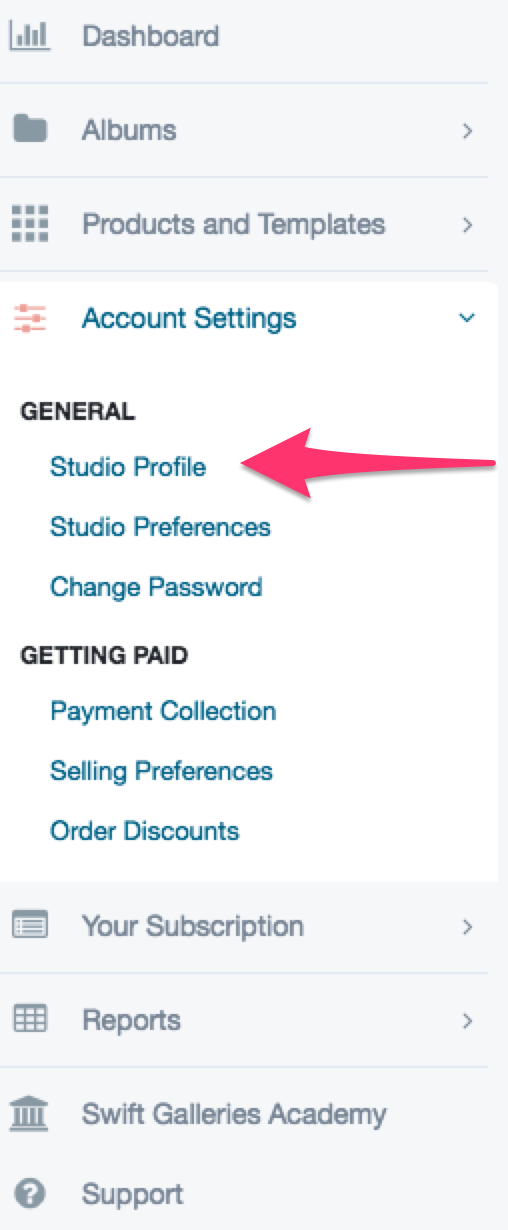
Task: Select the Dashboard menu label
Action: [x=150, y=37]
